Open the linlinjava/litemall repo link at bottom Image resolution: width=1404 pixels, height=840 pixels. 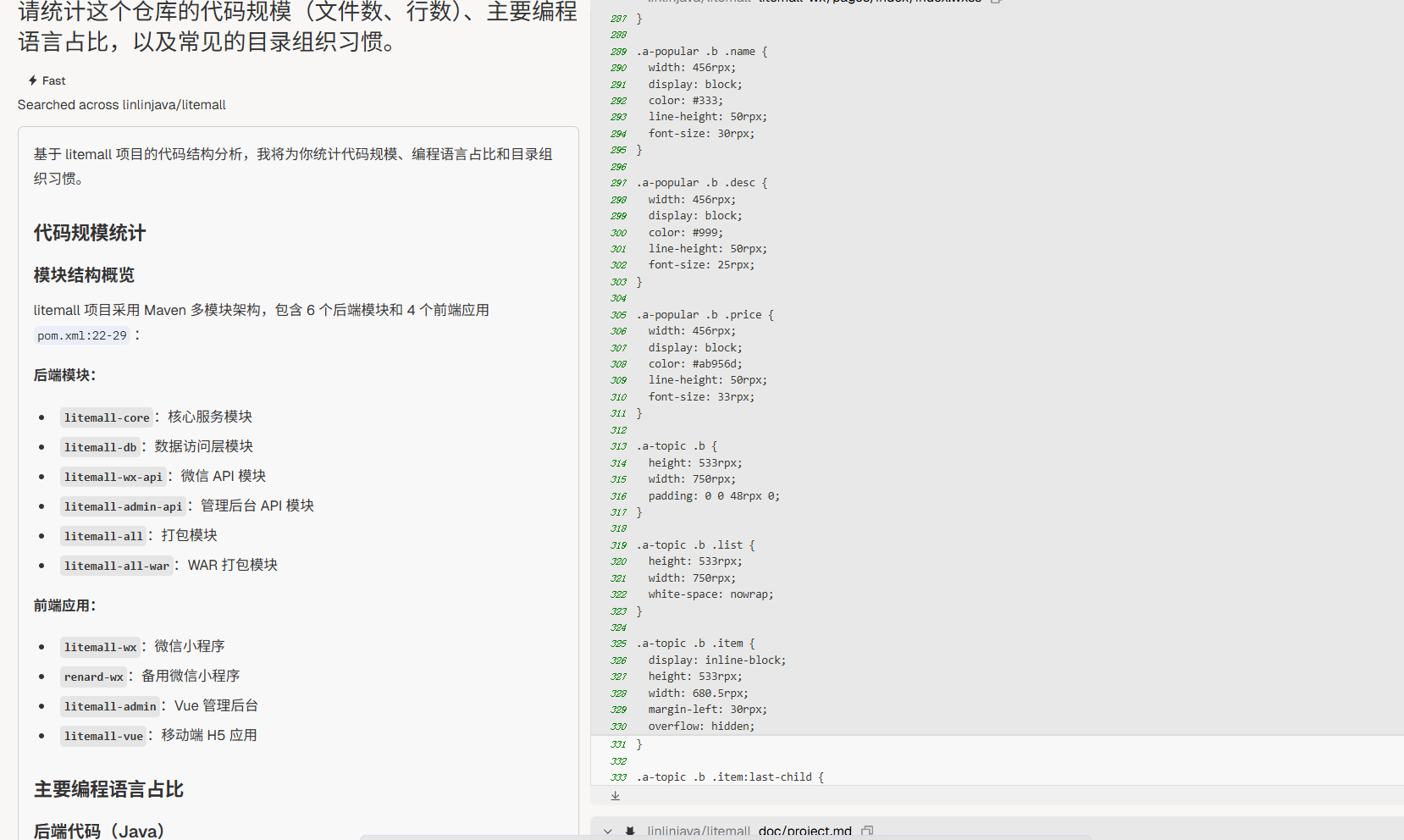click(x=699, y=832)
